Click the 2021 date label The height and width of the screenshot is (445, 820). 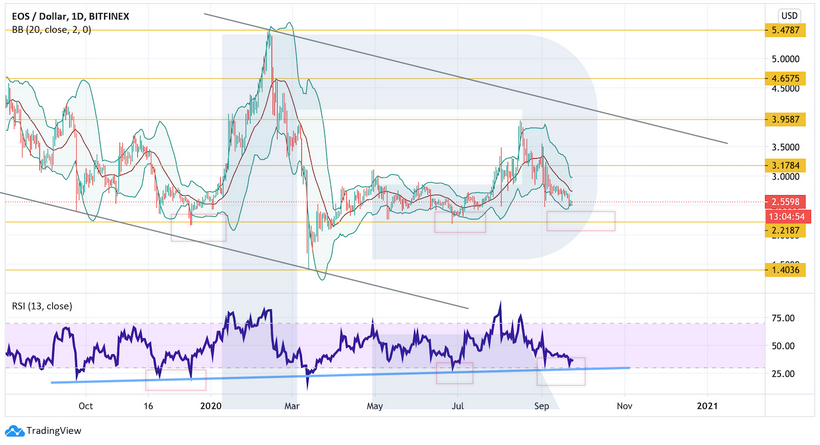(x=708, y=406)
